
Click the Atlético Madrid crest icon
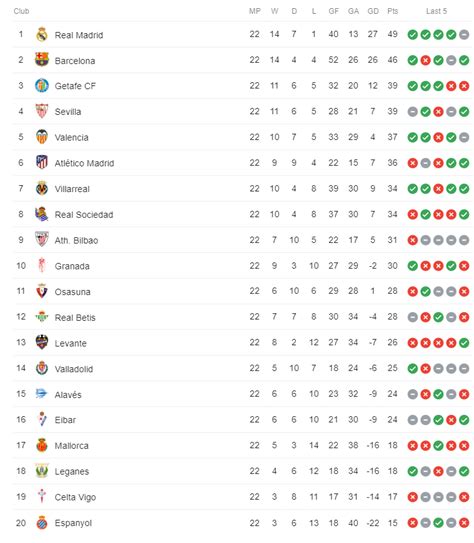42,162
